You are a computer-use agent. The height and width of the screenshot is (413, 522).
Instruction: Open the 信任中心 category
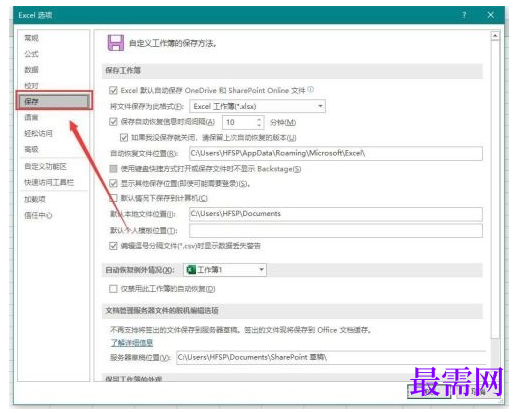point(38,215)
